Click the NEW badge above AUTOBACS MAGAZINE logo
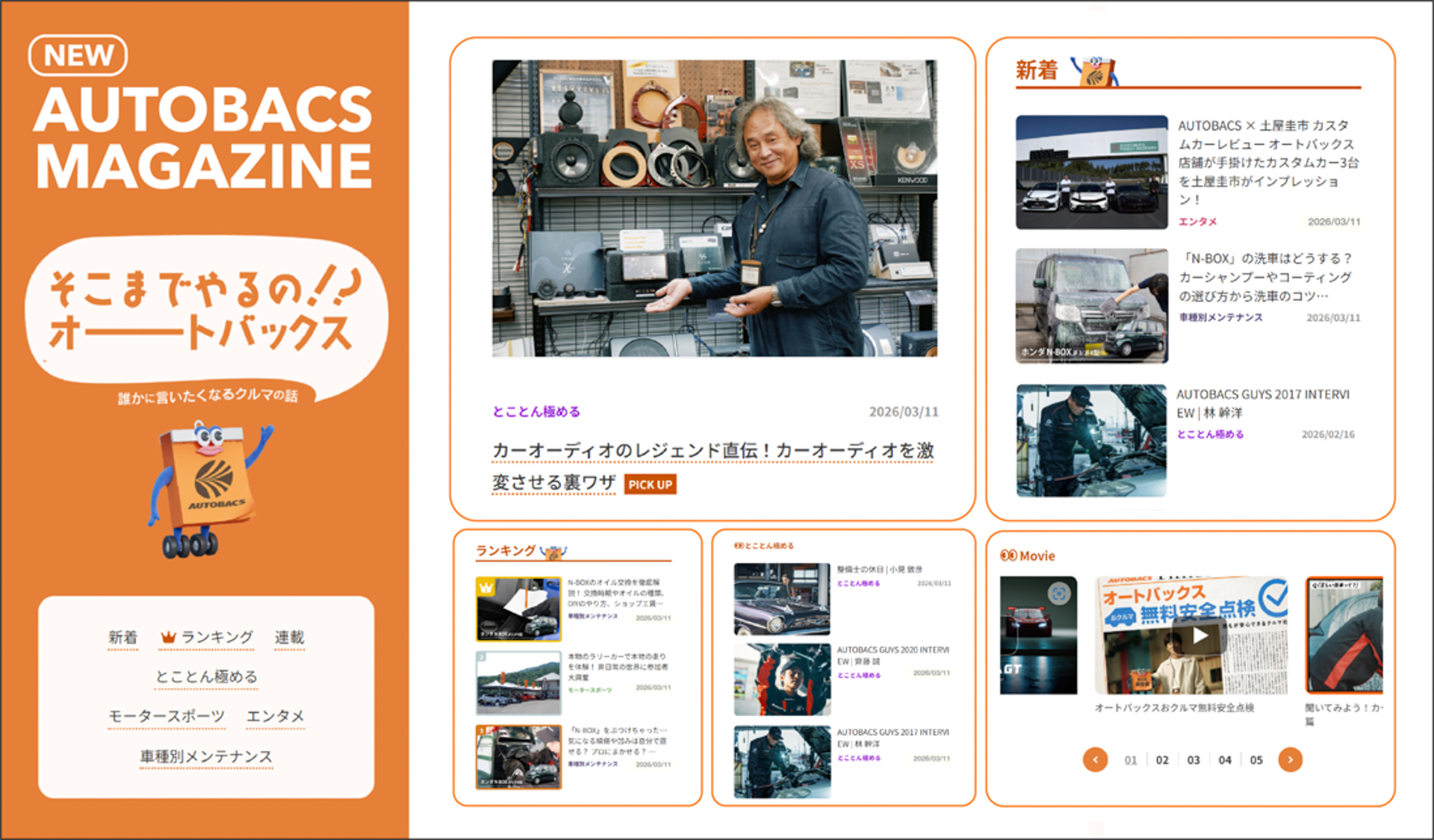This screenshot has height=840, width=1434. [x=78, y=55]
